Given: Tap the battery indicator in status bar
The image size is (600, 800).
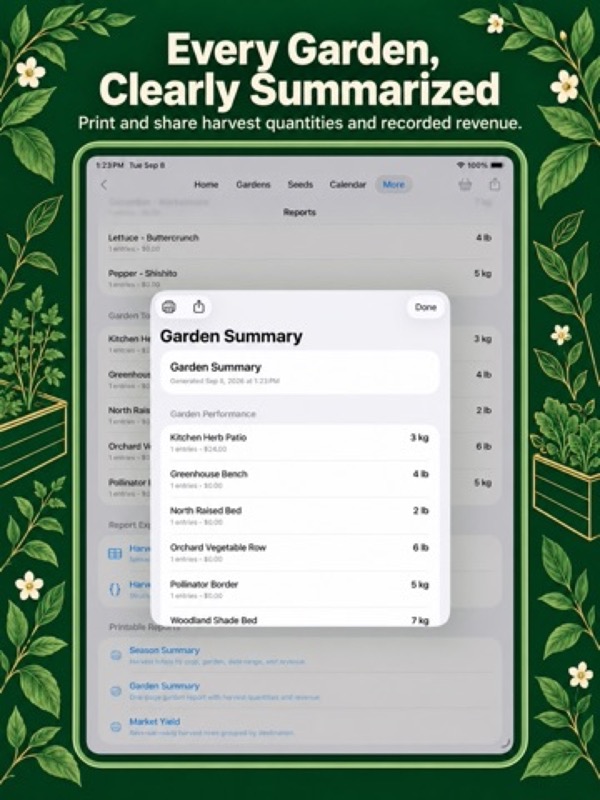Looking at the screenshot, I should 497,165.
